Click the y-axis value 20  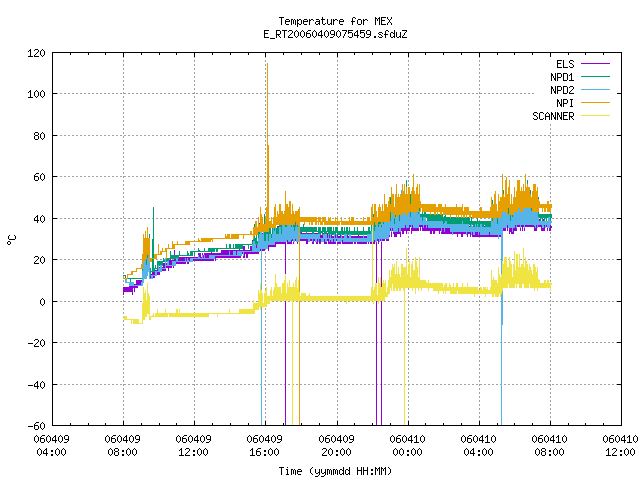click(39, 260)
